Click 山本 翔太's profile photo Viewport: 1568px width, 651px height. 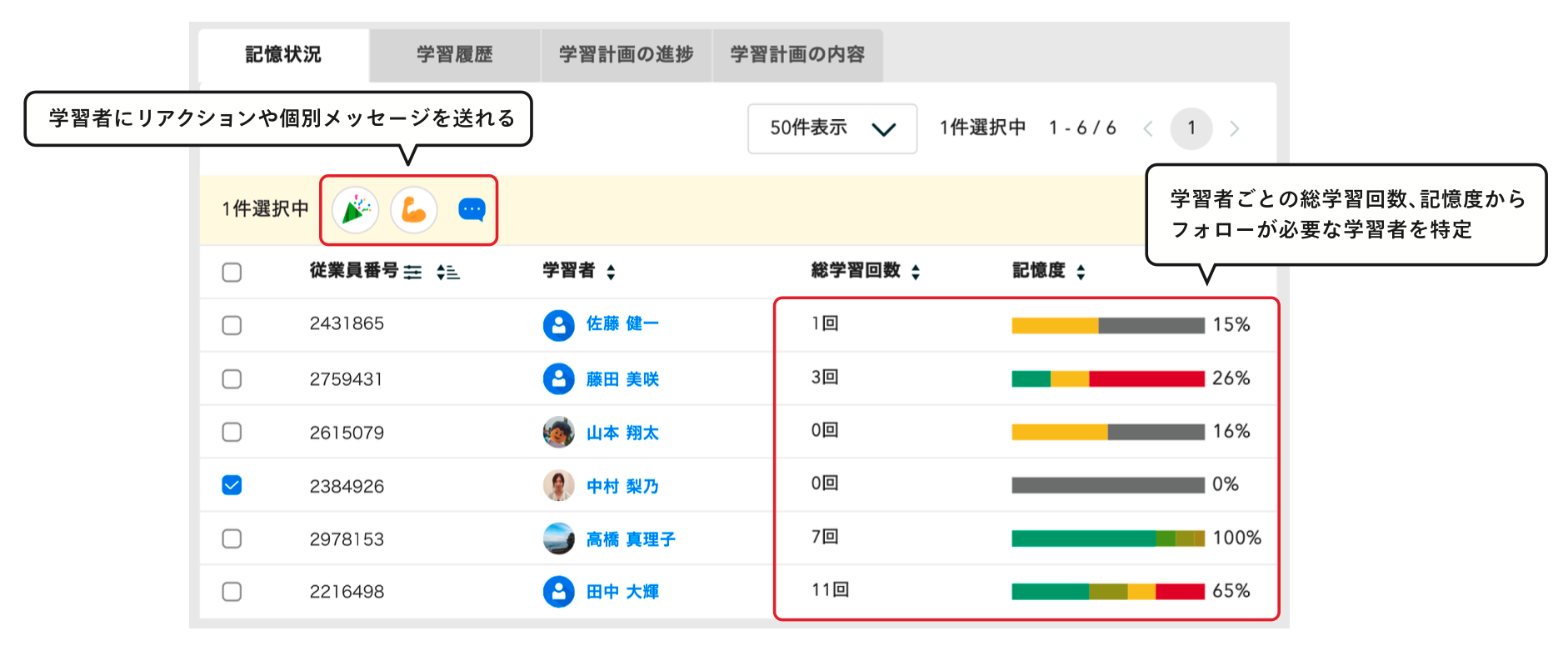coord(558,432)
